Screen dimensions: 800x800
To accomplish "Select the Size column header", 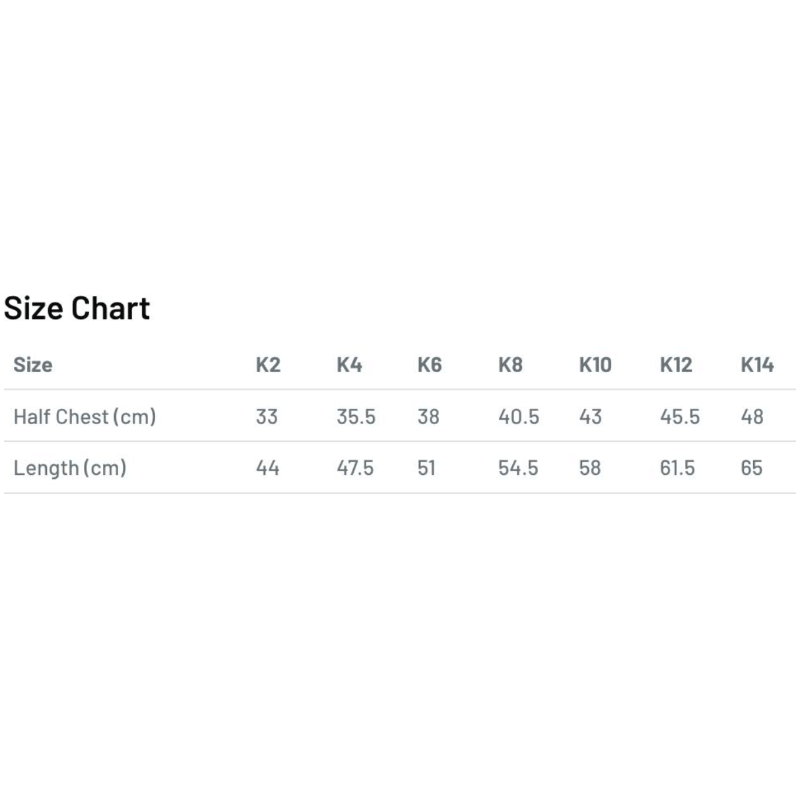I will tap(33, 365).
